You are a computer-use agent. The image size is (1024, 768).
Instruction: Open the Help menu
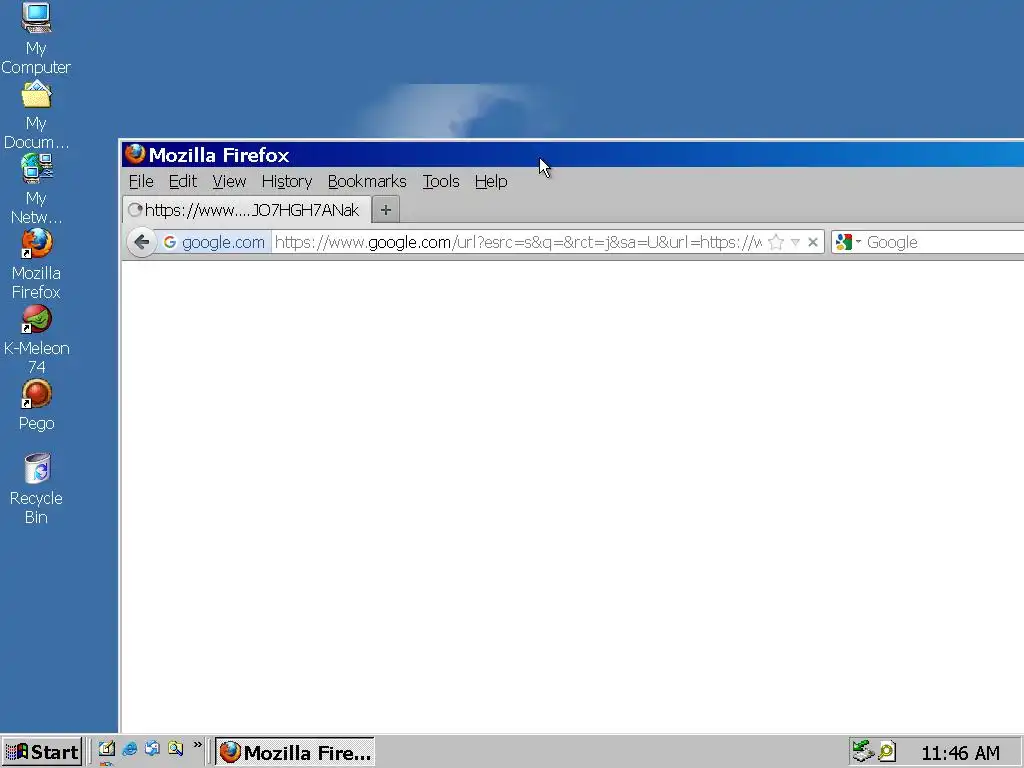pos(491,181)
